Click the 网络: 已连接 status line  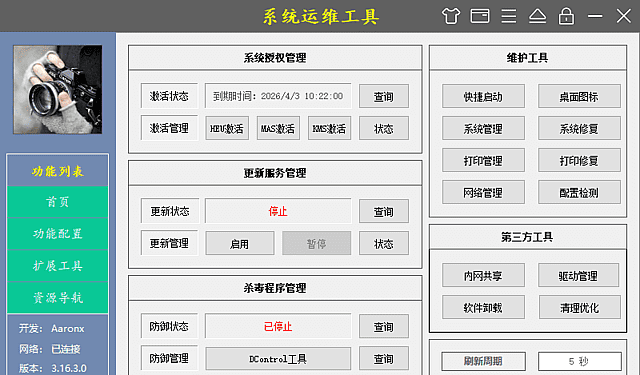tap(50, 349)
